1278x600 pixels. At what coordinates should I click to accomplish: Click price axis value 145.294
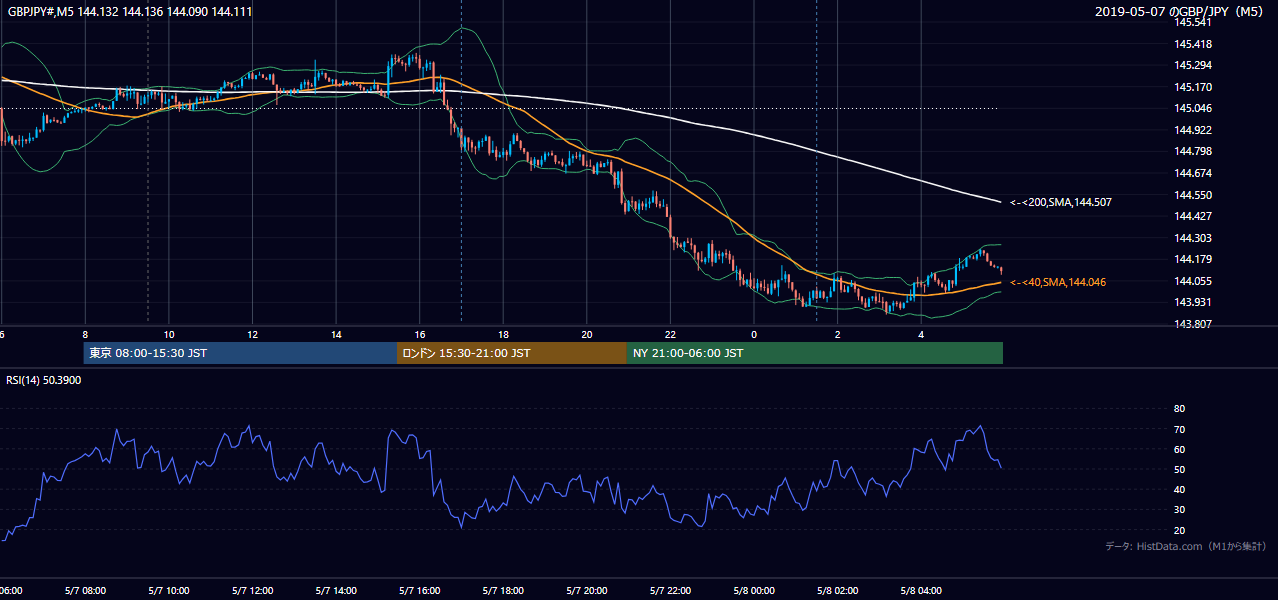coord(1193,65)
